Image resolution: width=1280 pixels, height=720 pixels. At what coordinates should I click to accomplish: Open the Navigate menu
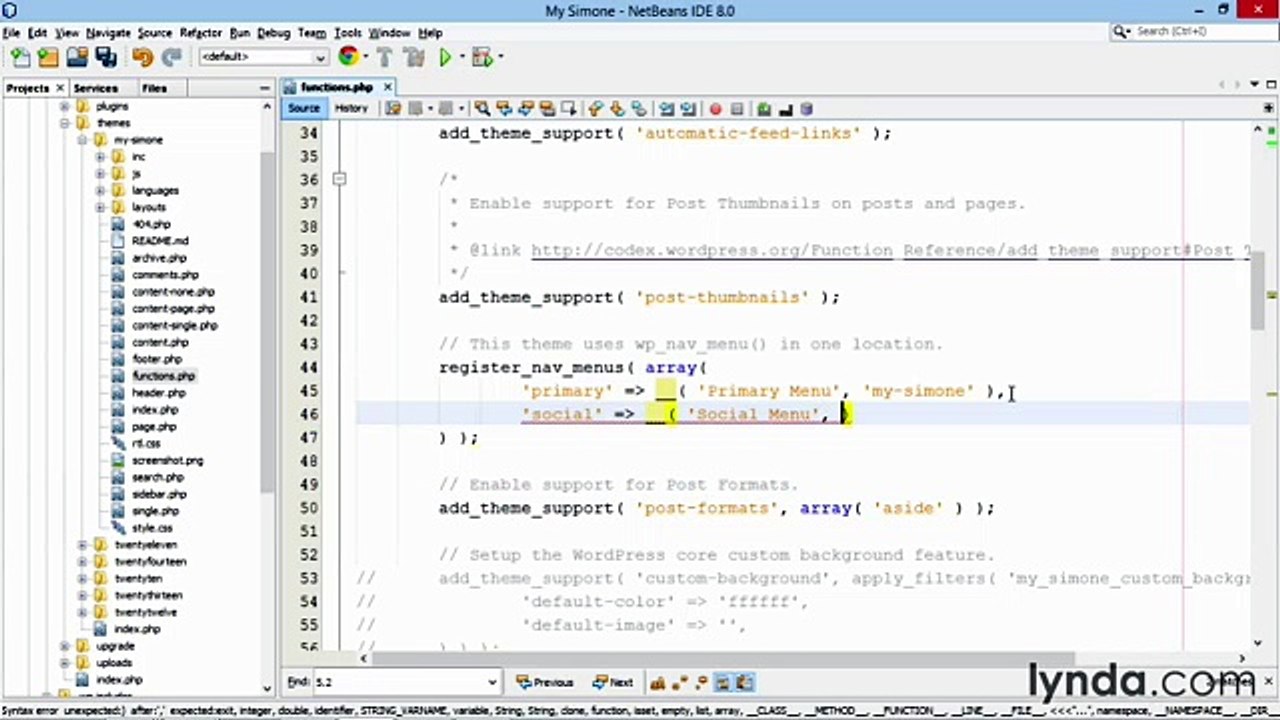108,33
